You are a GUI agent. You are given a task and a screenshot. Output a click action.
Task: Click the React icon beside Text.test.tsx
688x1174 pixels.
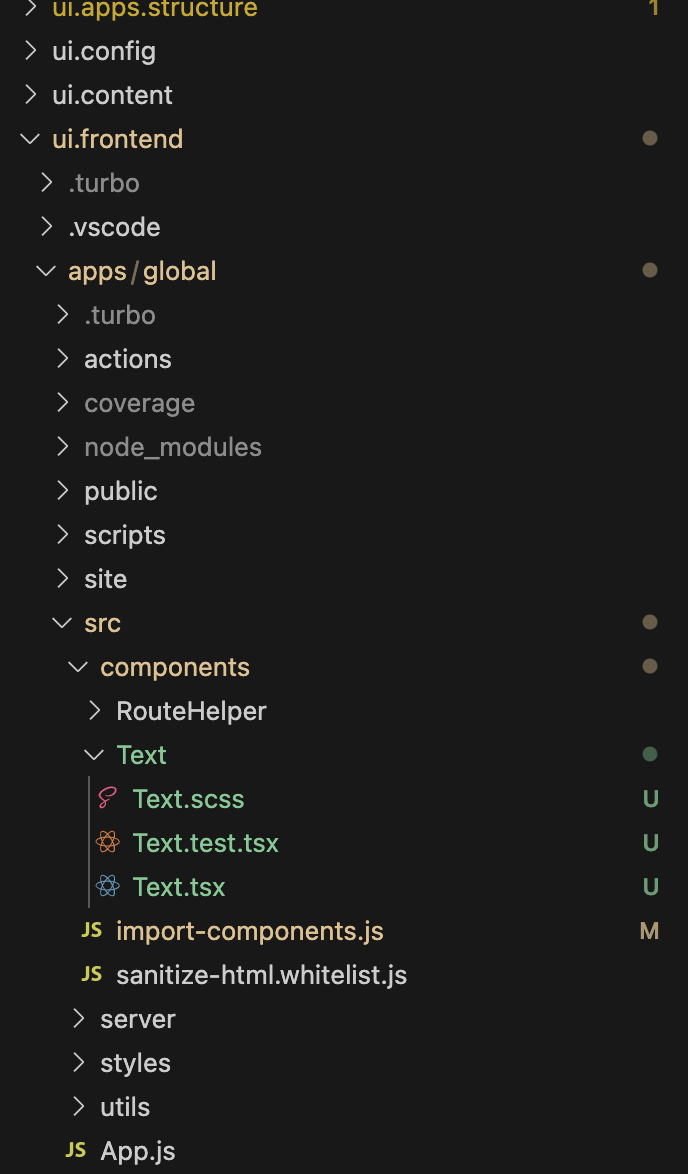[107, 843]
